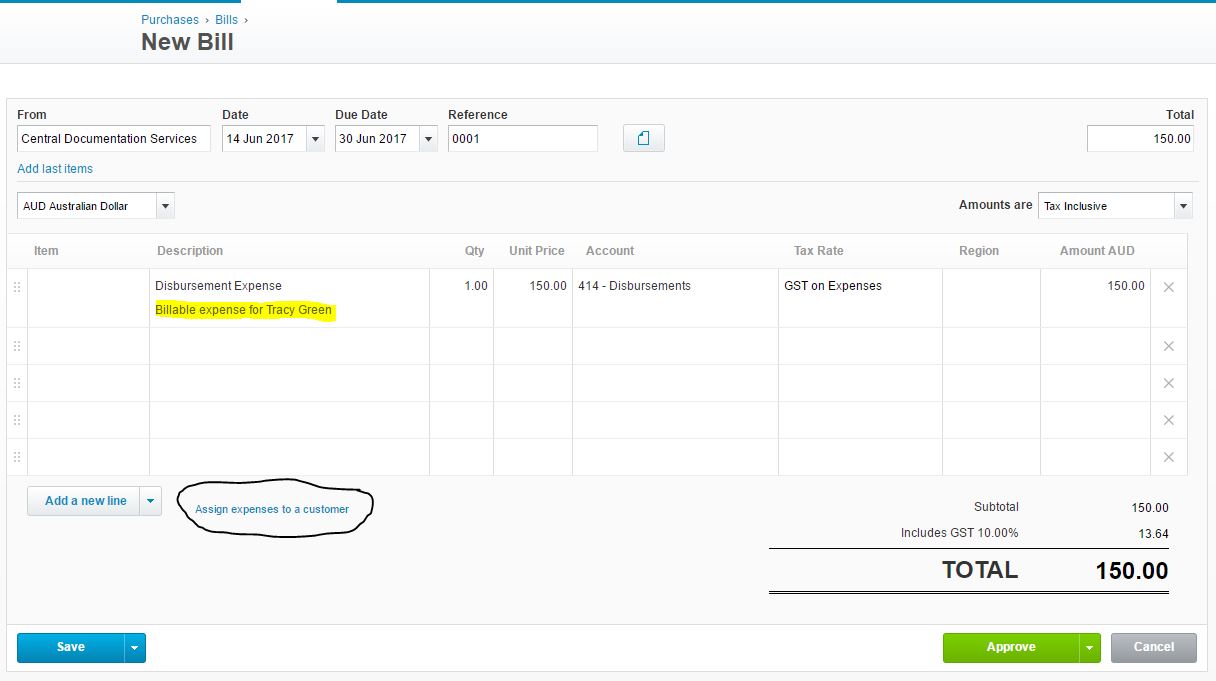Screen dimensions: 1216x681
Task: Navigate to Bills in the breadcrumb
Action: pyautogui.click(x=226, y=20)
